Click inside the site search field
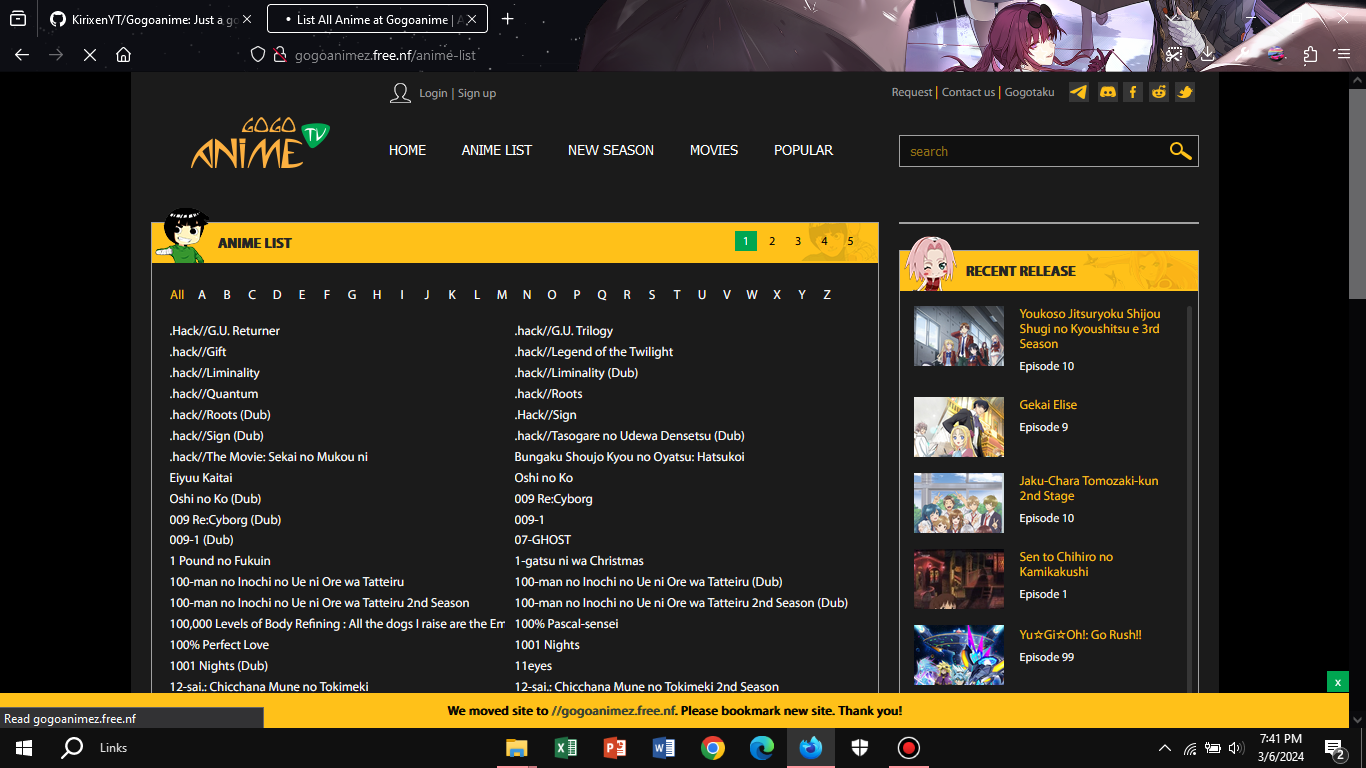The height and width of the screenshot is (768, 1366). tap(1033, 151)
